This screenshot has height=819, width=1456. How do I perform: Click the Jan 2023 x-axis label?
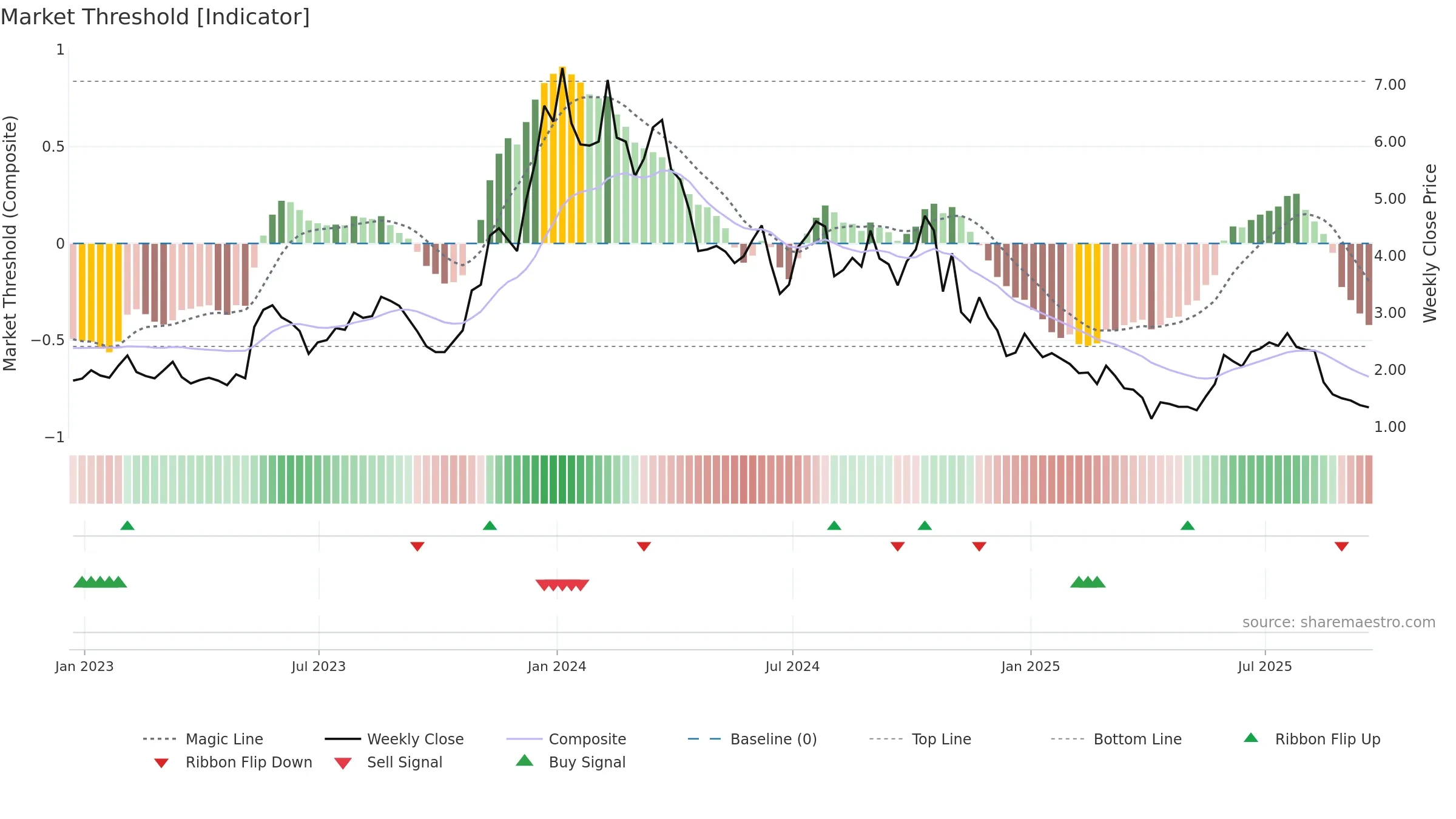click(x=84, y=666)
